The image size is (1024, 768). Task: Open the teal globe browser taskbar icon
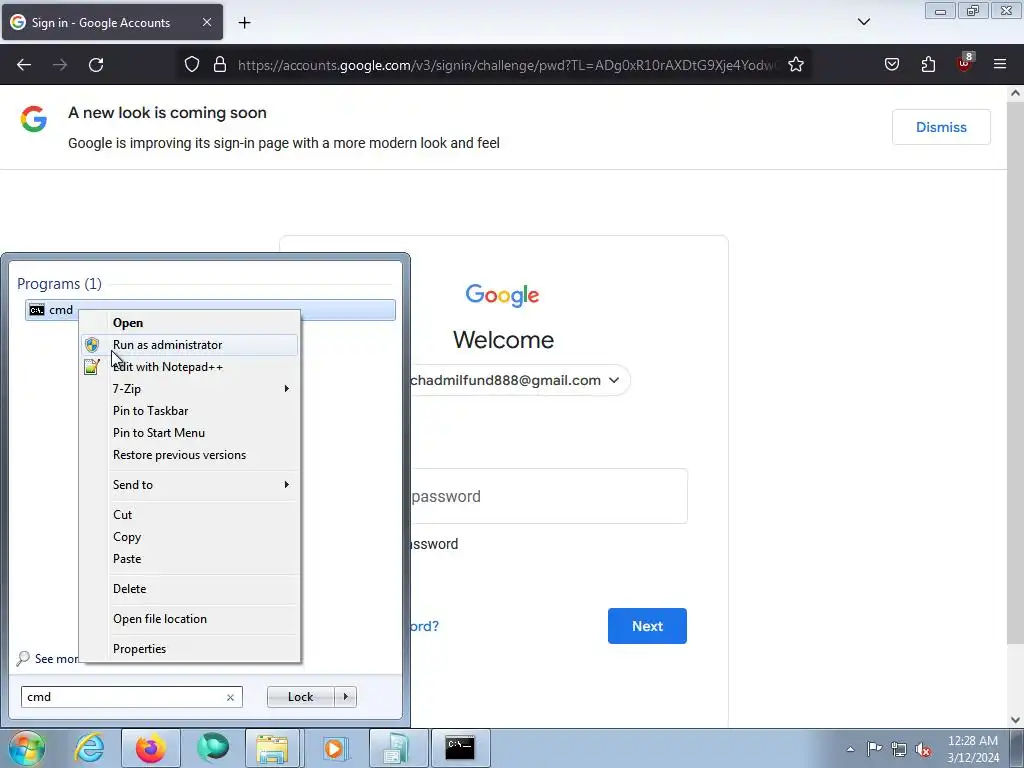213,748
